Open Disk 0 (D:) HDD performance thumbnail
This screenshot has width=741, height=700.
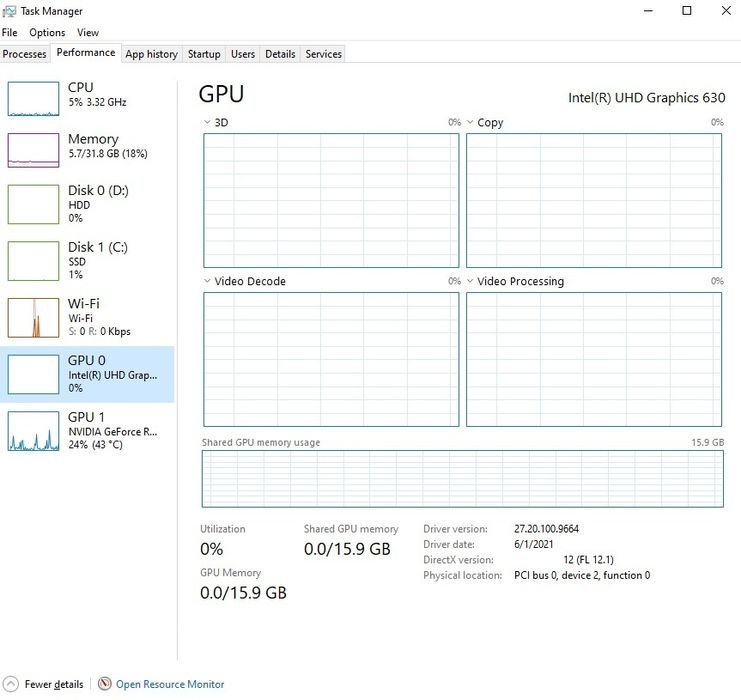33,204
